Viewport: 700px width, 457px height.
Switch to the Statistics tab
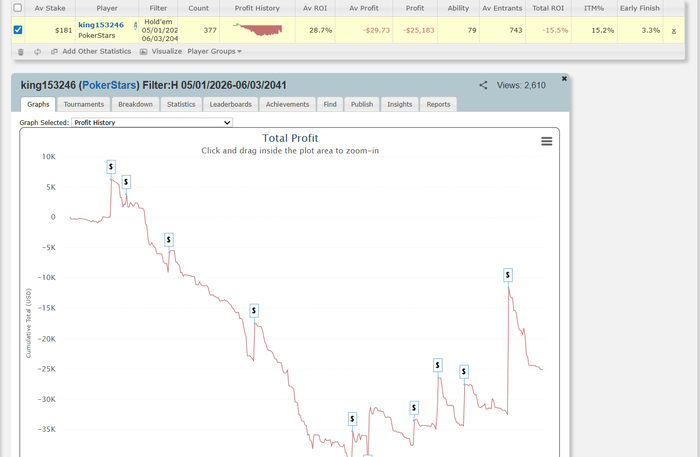(181, 104)
